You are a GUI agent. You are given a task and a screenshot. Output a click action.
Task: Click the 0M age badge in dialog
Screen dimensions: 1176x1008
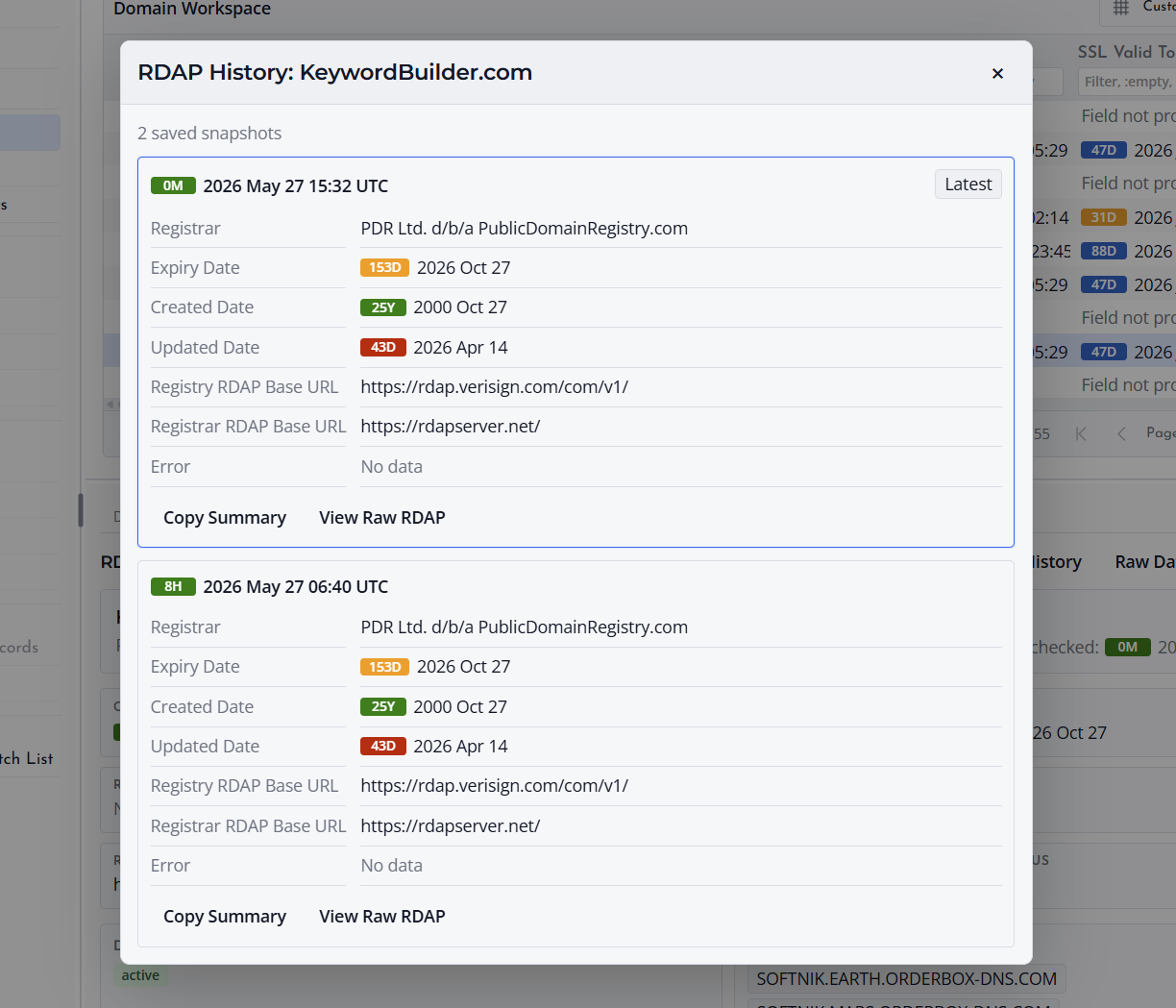tap(173, 185)
